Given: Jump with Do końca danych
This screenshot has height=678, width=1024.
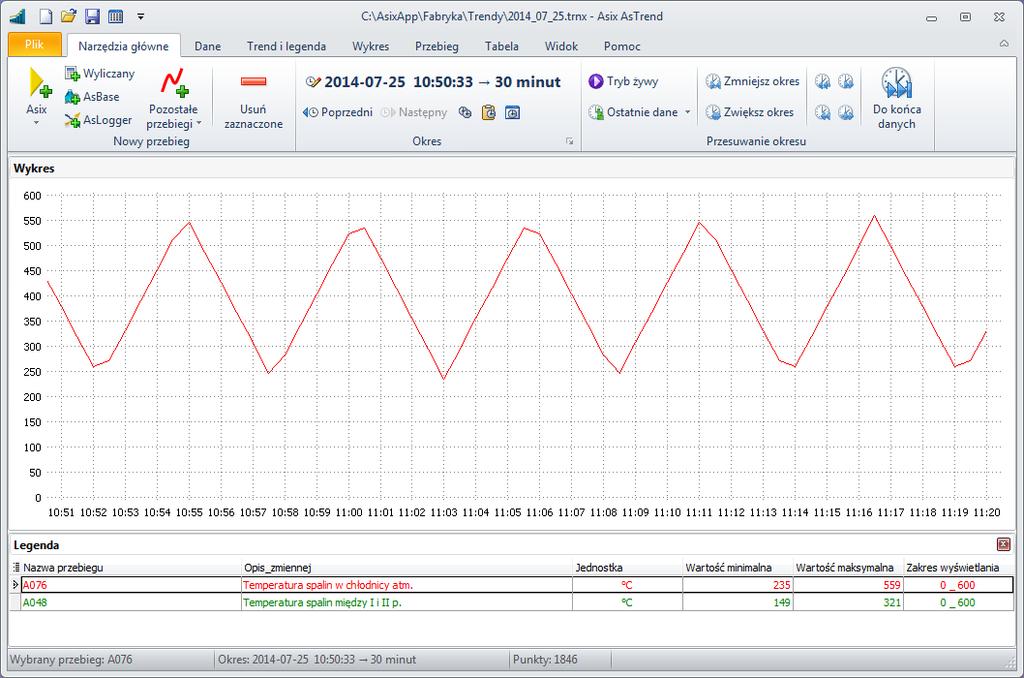Looking at the screenshot, I should (897, 98).
